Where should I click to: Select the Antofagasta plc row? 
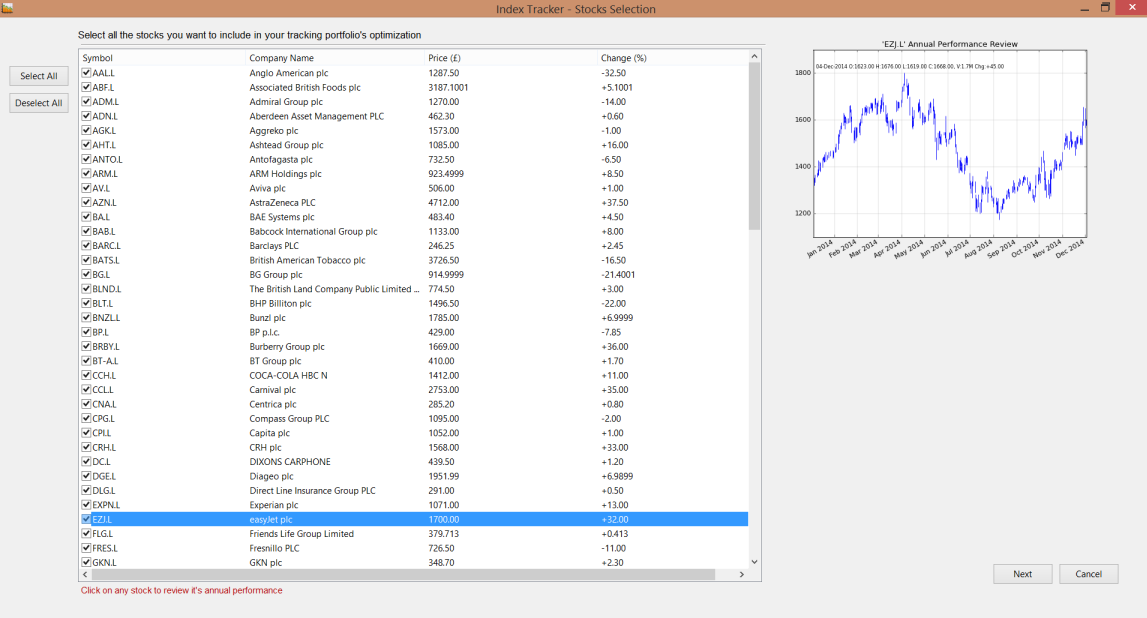(414, 159)
